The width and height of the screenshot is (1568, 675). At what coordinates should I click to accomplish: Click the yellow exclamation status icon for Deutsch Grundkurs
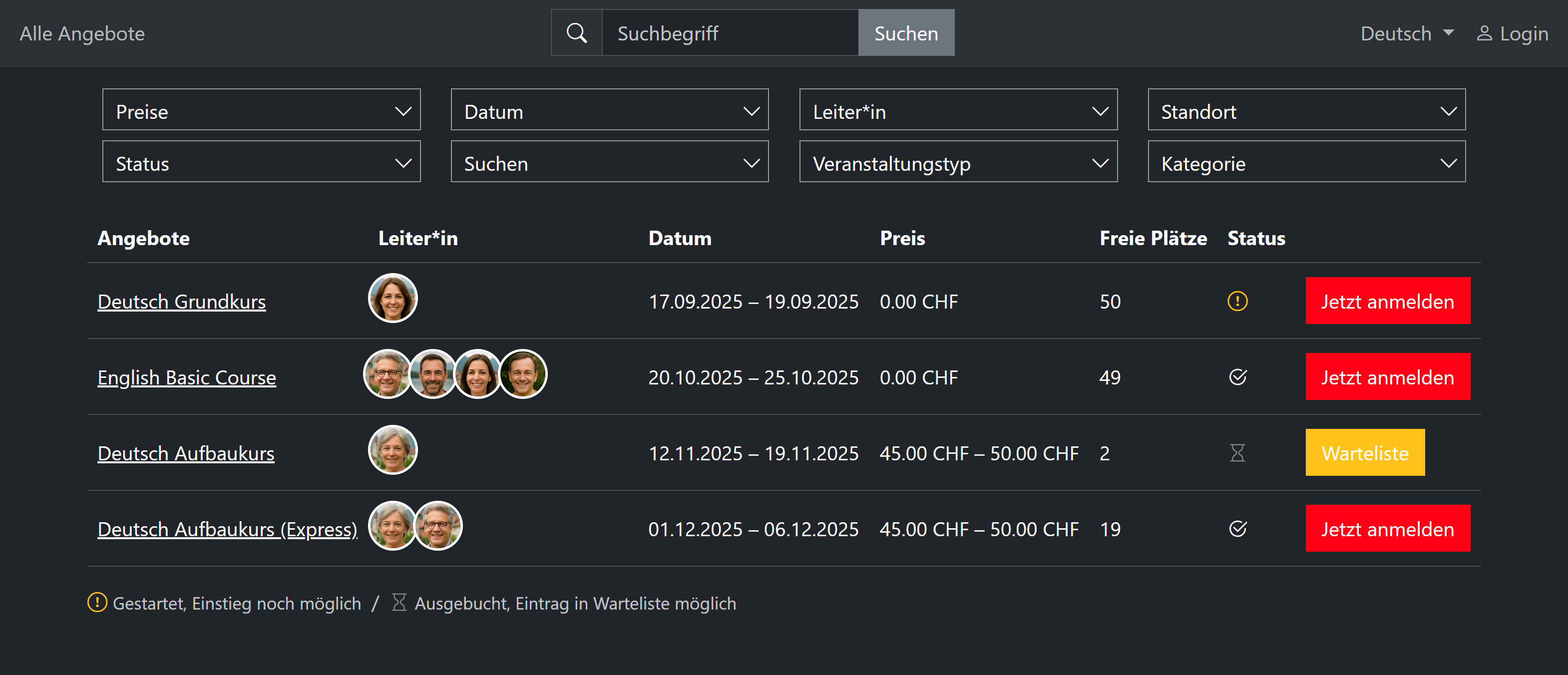(x=1237, y=301)
